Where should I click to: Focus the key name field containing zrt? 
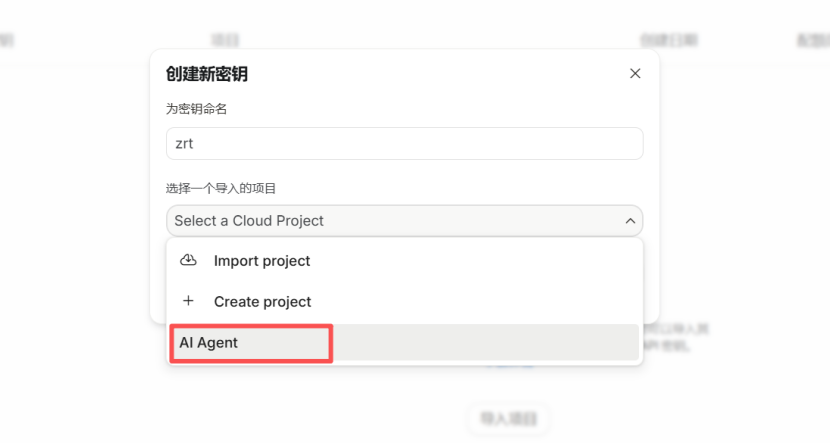tap(404, 143)
